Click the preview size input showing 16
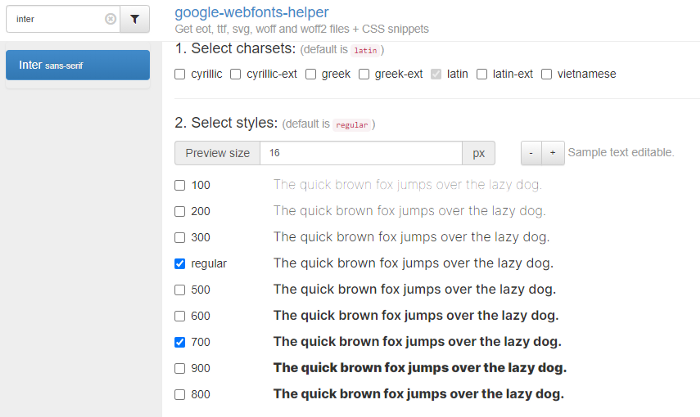Viewport: 700px width, 417px height. [x=361, y=153]
